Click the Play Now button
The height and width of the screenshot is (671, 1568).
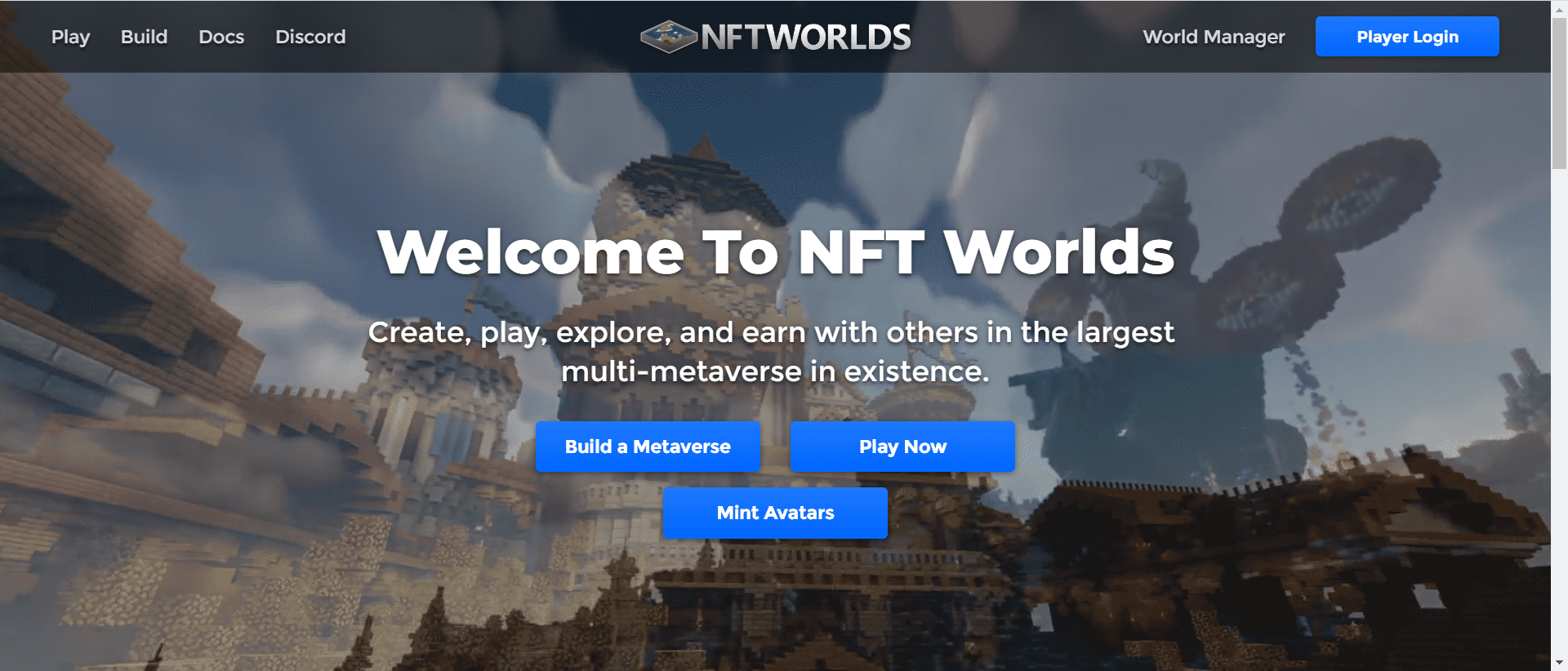click(902, 447)
